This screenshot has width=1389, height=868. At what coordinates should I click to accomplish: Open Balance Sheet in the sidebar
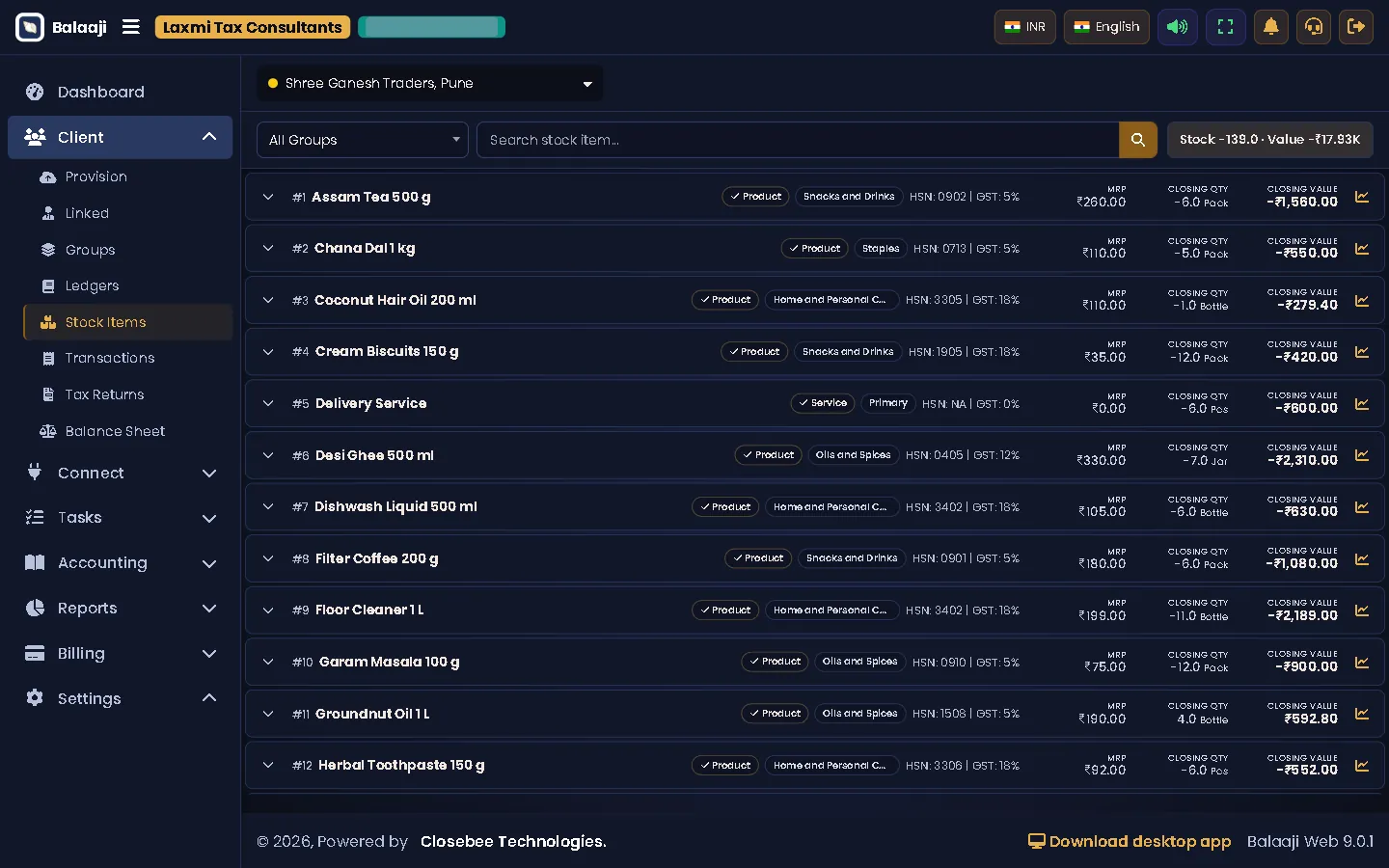click(x=127, y=432)
